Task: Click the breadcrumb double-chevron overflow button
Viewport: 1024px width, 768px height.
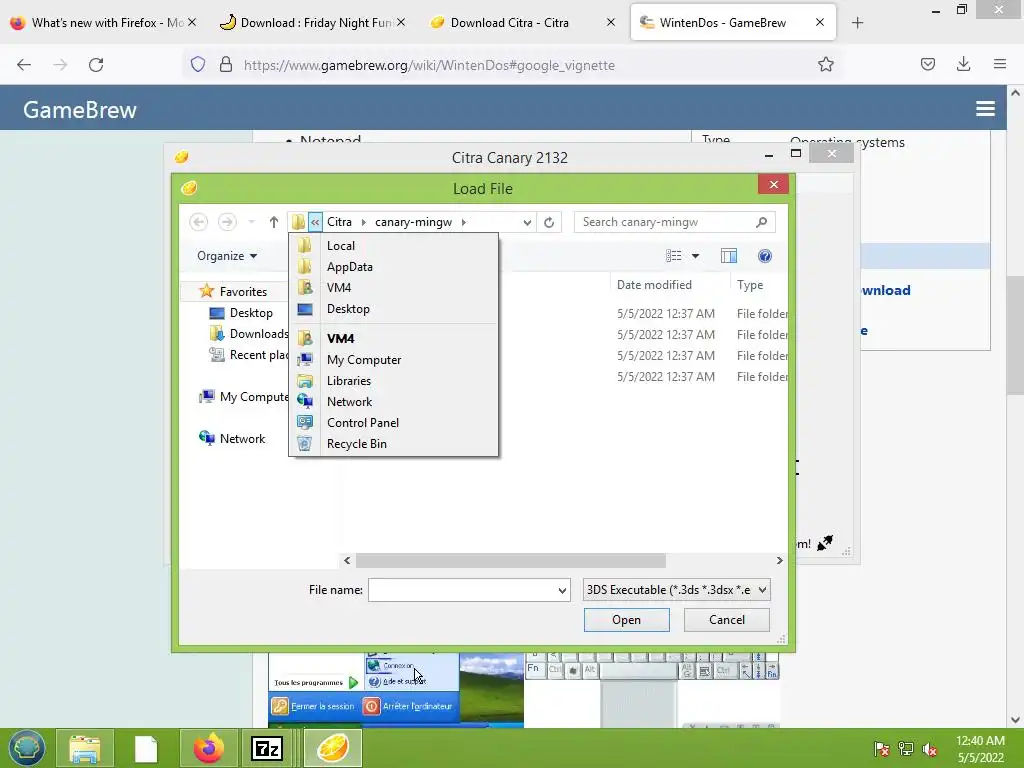Action: (x=315, y=222)
